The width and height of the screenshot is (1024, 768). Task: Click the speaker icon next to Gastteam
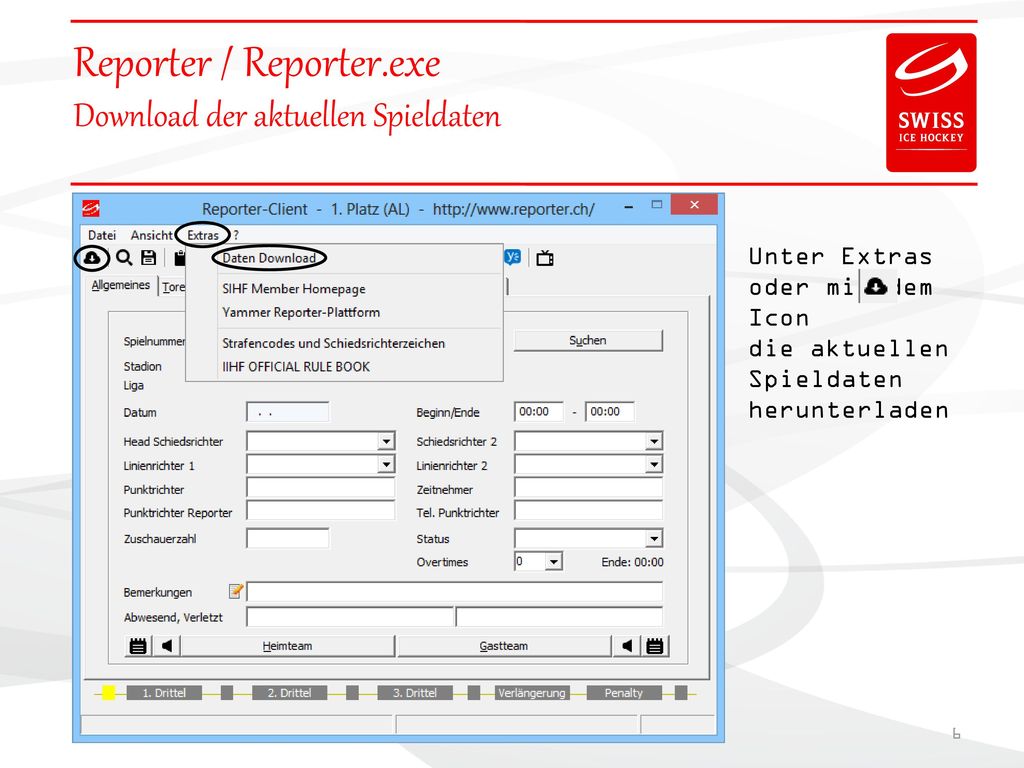pos(627,646)
